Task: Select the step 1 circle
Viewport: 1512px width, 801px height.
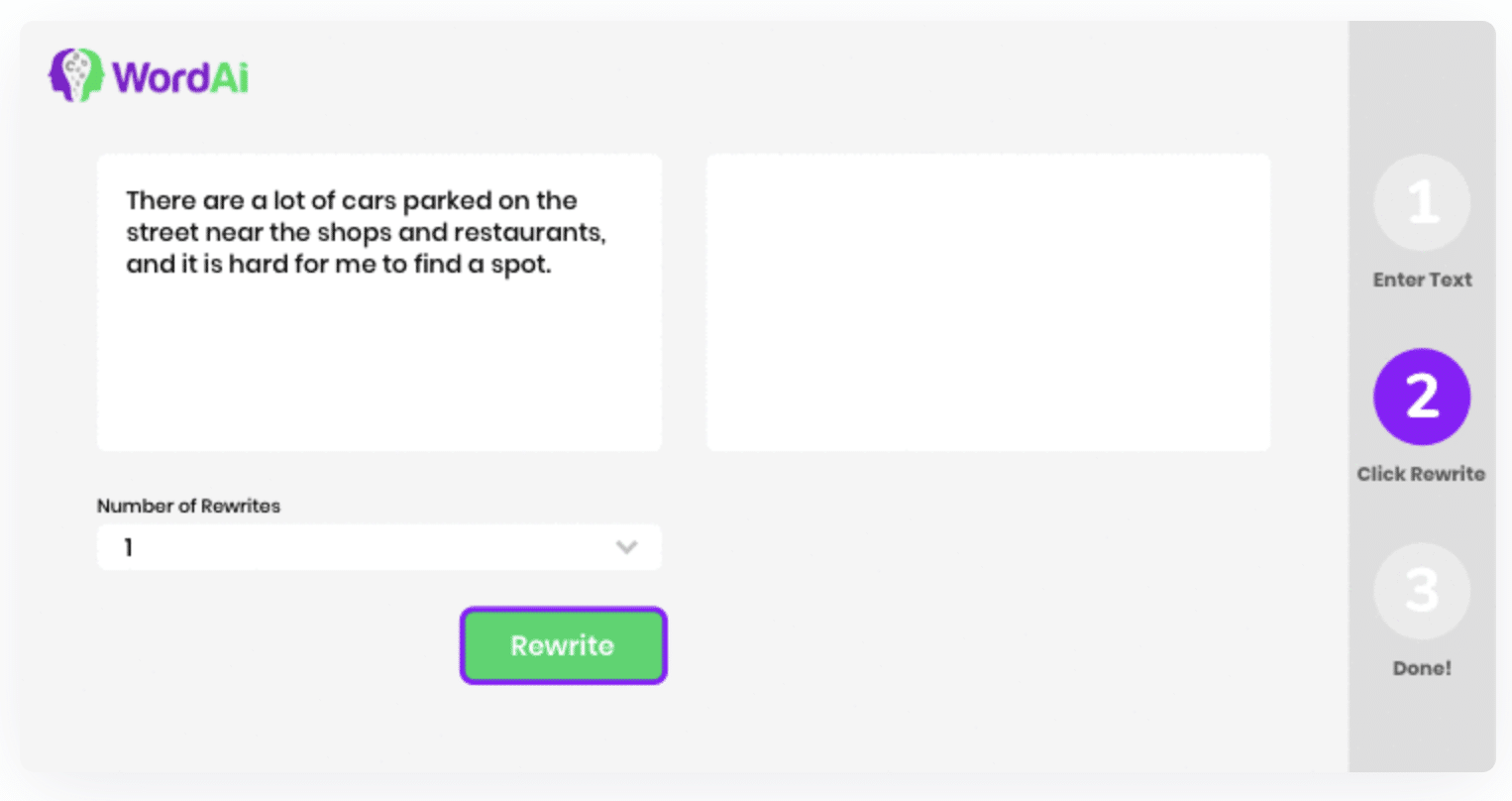Action: click(x=1422, y=202)
